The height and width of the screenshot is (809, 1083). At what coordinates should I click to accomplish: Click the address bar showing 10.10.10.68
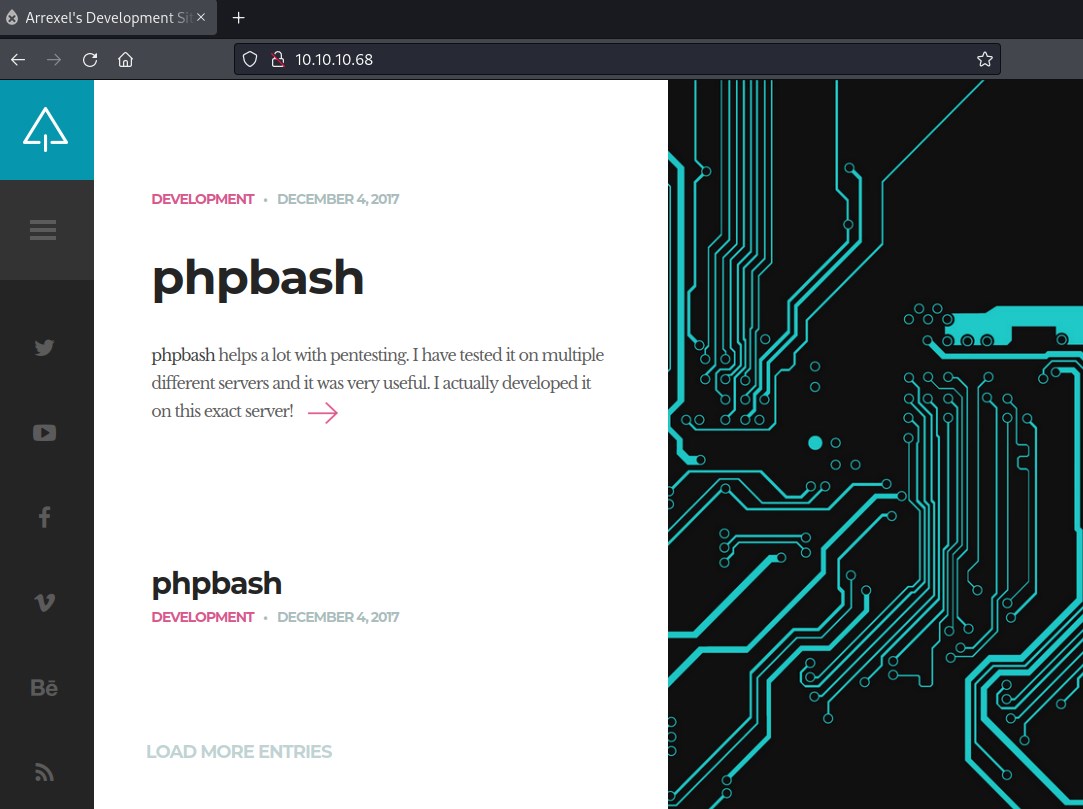tap(600, 59)
